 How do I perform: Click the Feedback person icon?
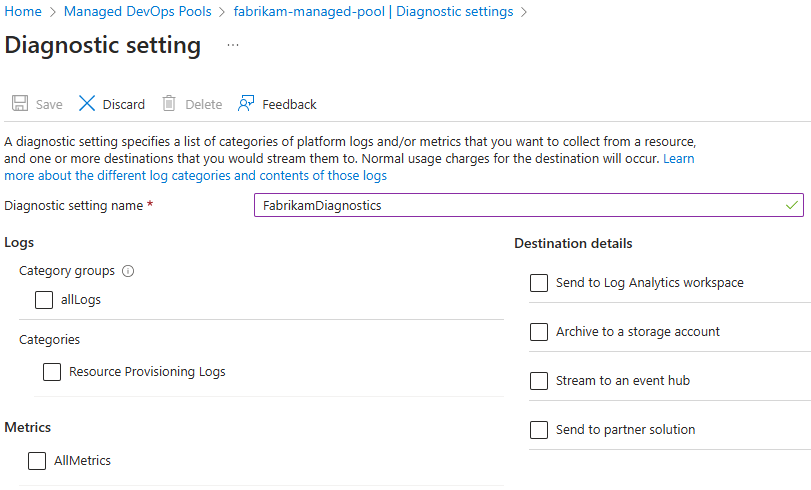tap(246, 103)
